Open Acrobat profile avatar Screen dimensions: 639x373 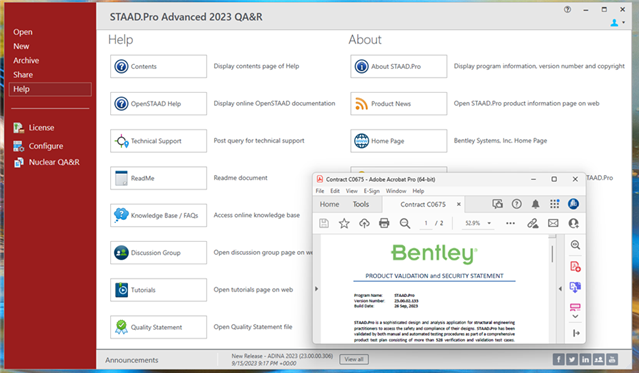tap(573, 204)
